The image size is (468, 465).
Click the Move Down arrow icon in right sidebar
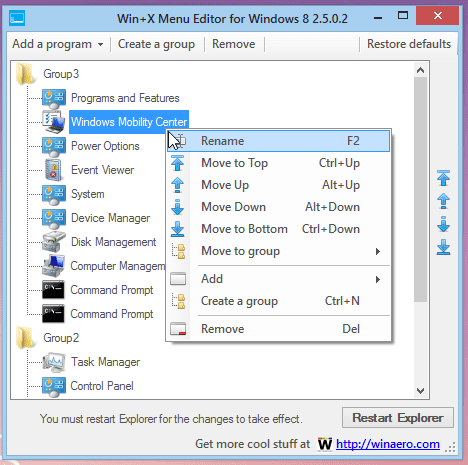443,224
